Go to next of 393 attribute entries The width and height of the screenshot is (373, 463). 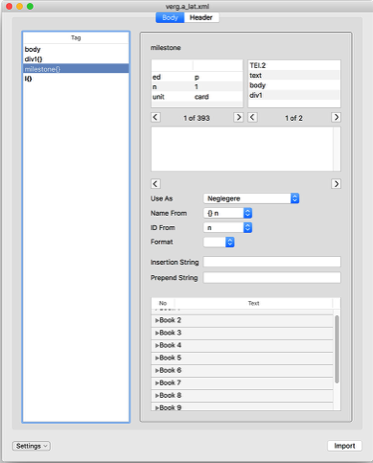point(238,117)
